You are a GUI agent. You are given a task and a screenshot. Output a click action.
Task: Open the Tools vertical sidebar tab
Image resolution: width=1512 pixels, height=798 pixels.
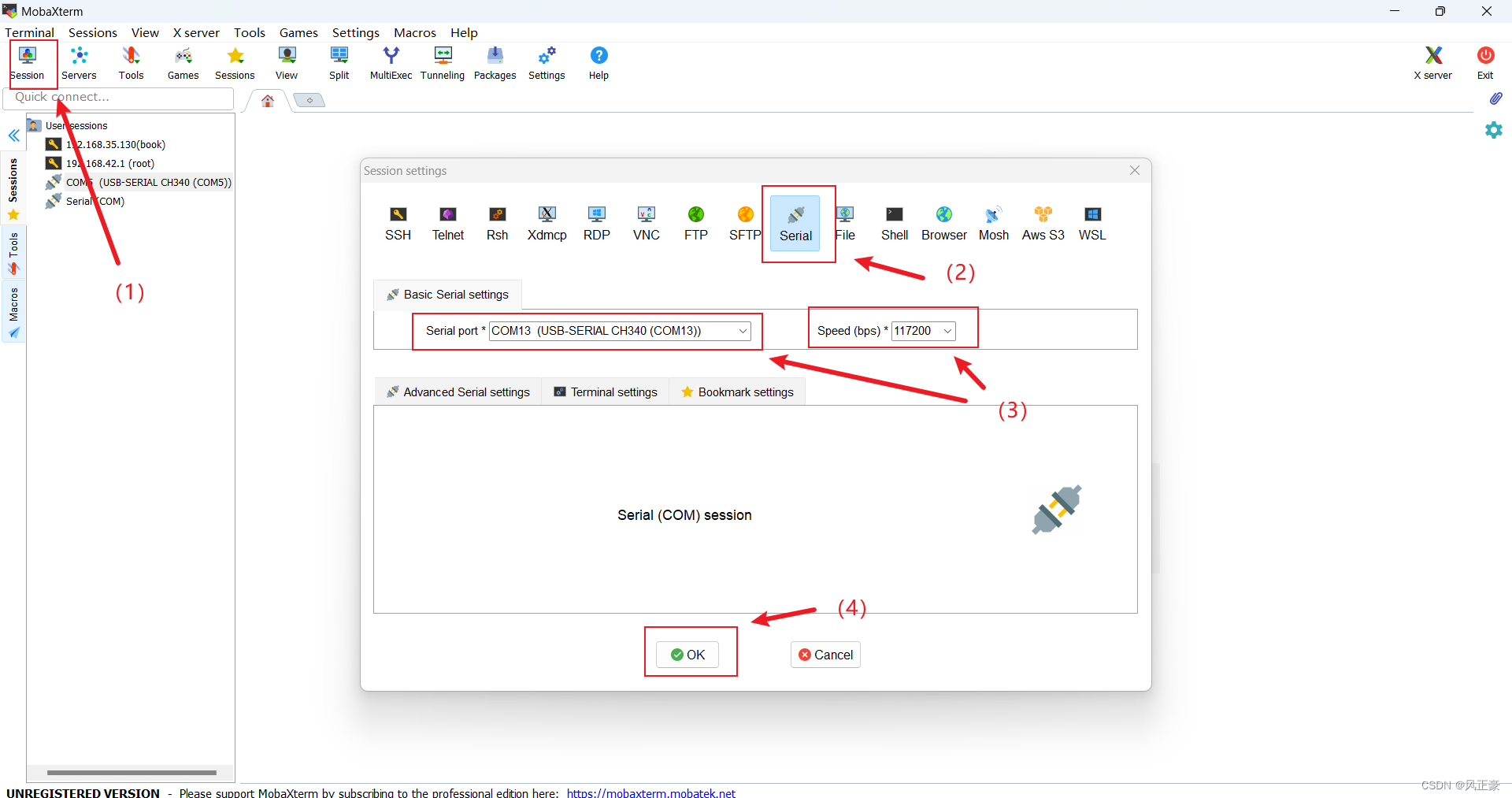[x=13, y=254]
